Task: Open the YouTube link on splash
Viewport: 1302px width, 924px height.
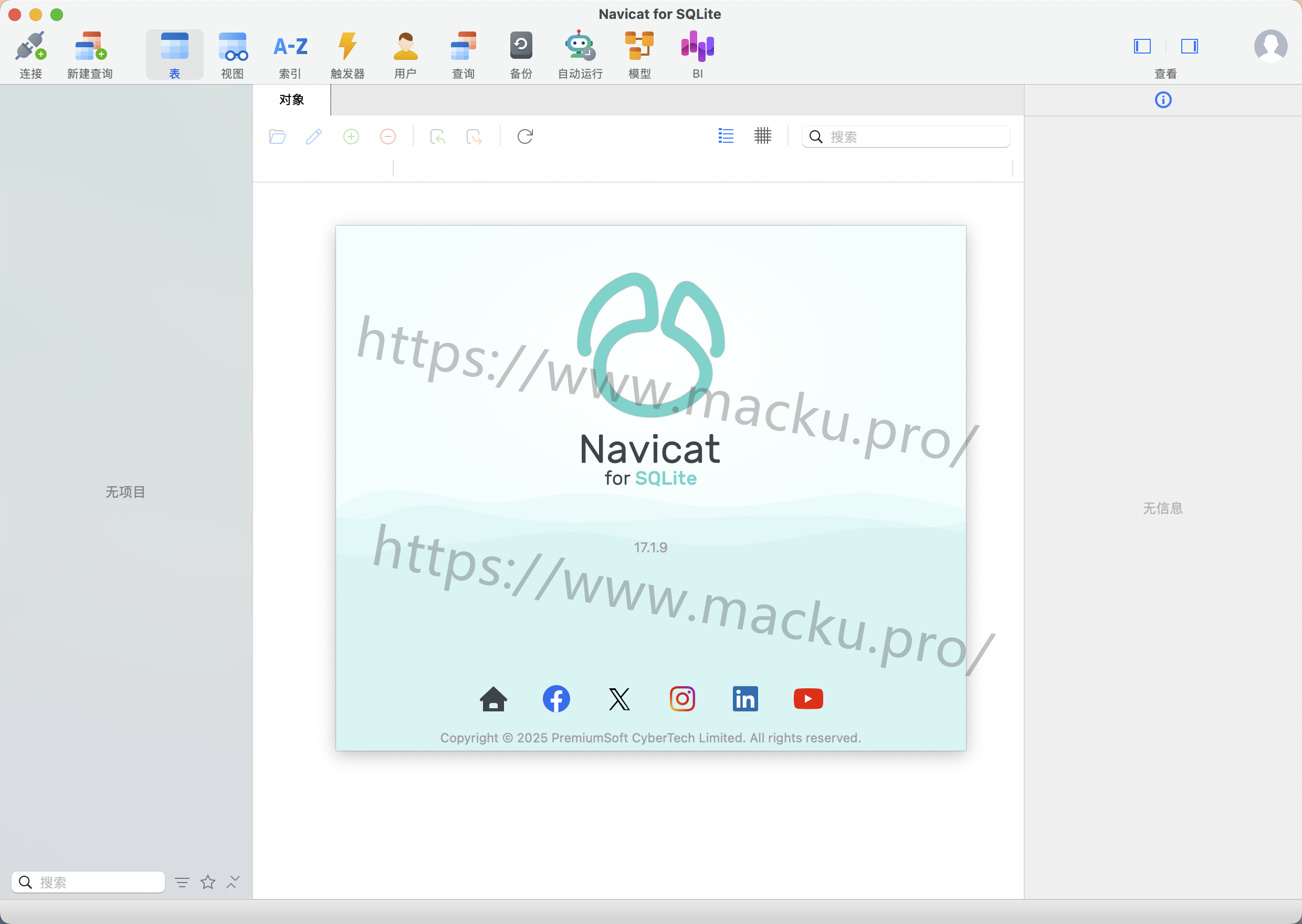Action: point(808,699)
